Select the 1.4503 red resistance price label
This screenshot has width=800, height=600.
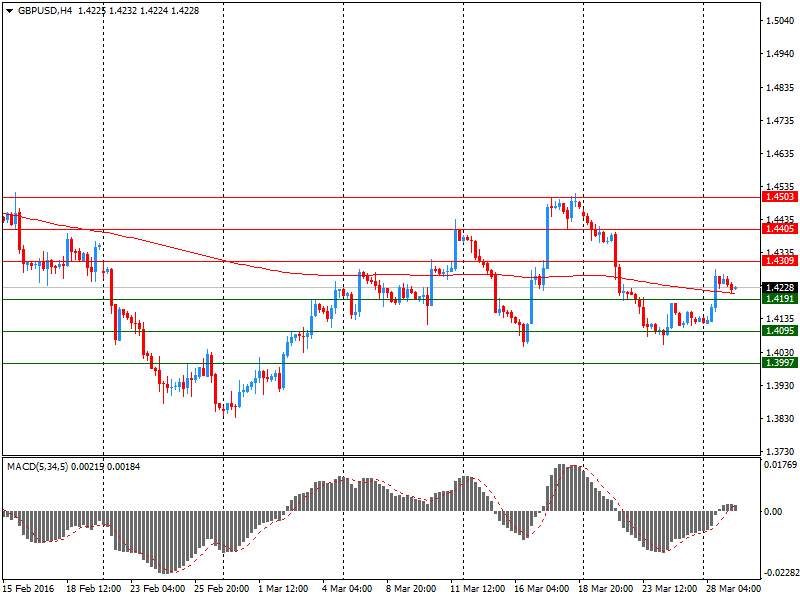779,197
